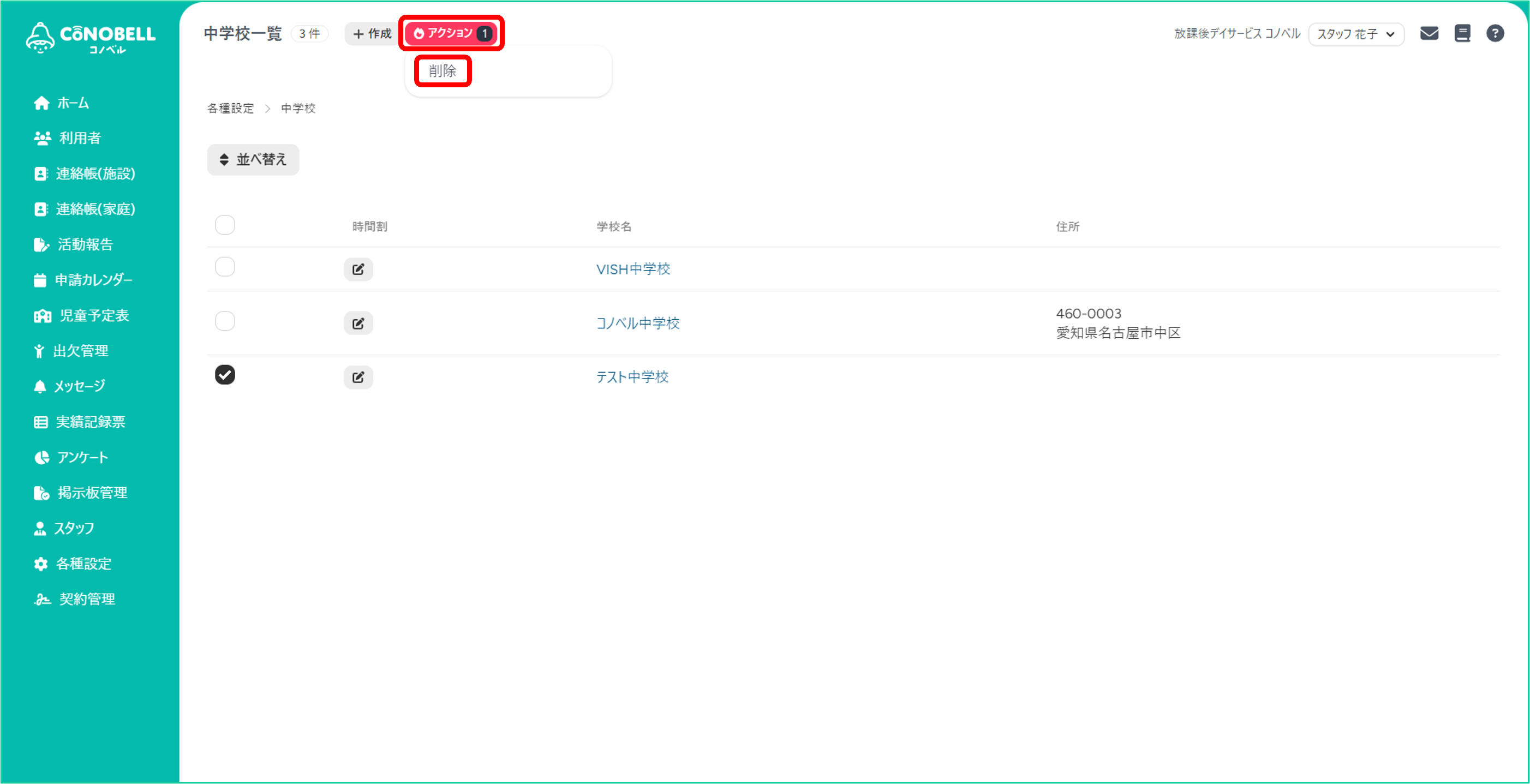Edit timetable for VISH中学校
1530x784 pixels.
tap(358, 270)
